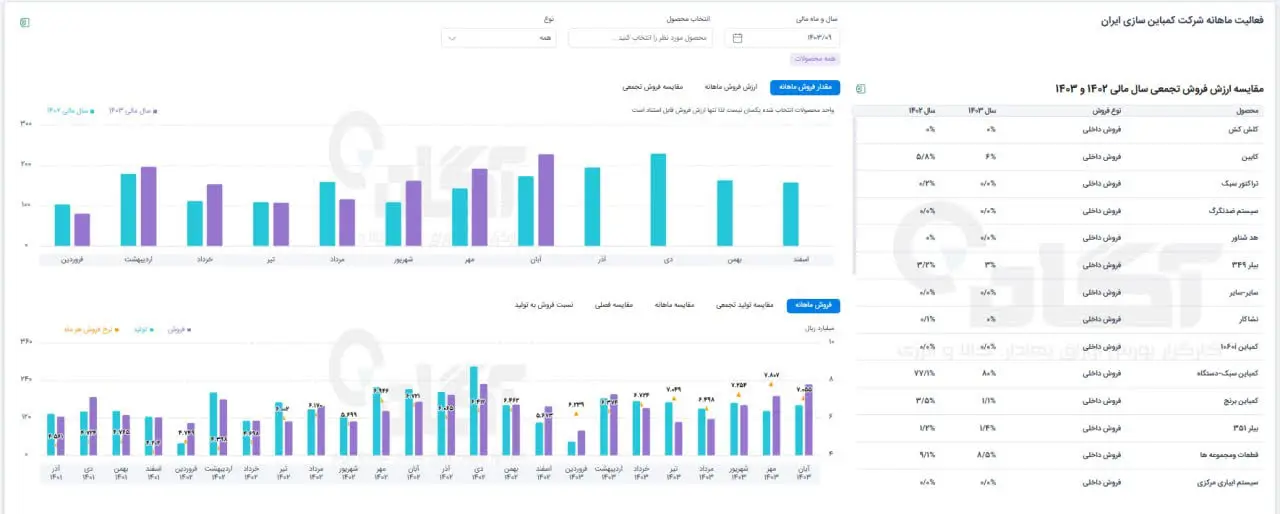Click the سال 1403 column header
The width and height of the screenshot is (1280, 514).
984,109
